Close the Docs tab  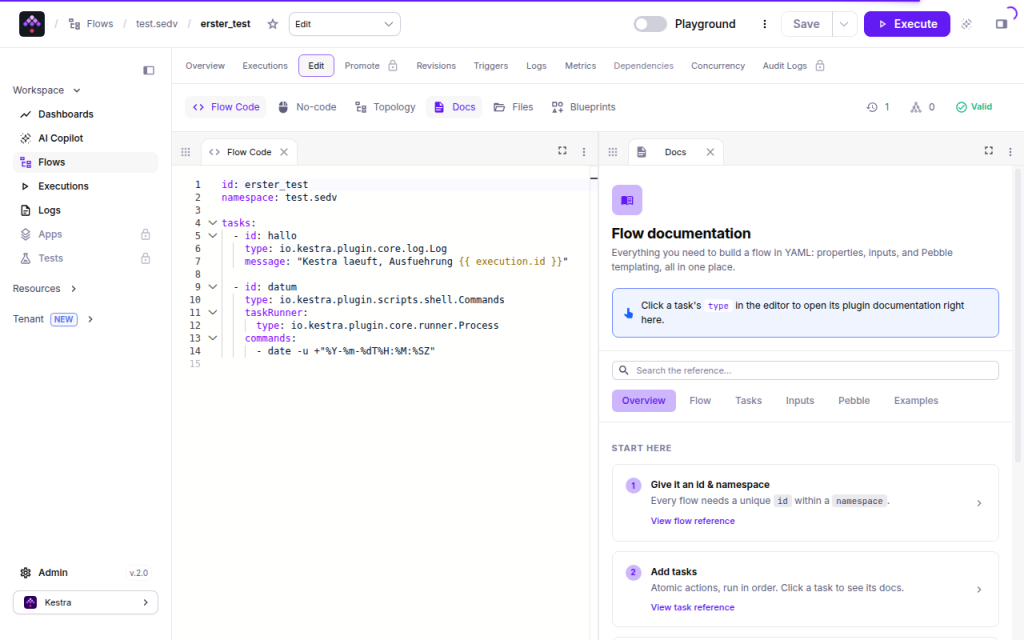coord(711,152)
